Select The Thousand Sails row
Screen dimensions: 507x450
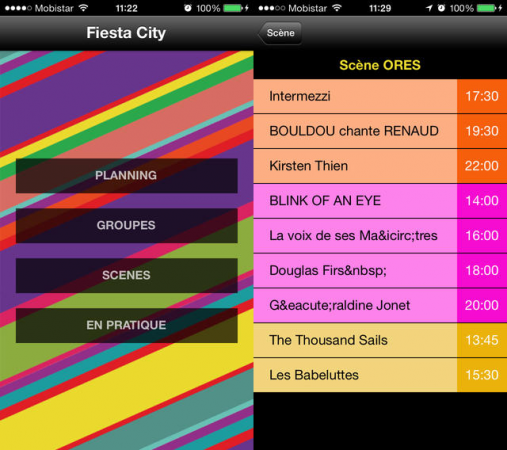(380, 340)
